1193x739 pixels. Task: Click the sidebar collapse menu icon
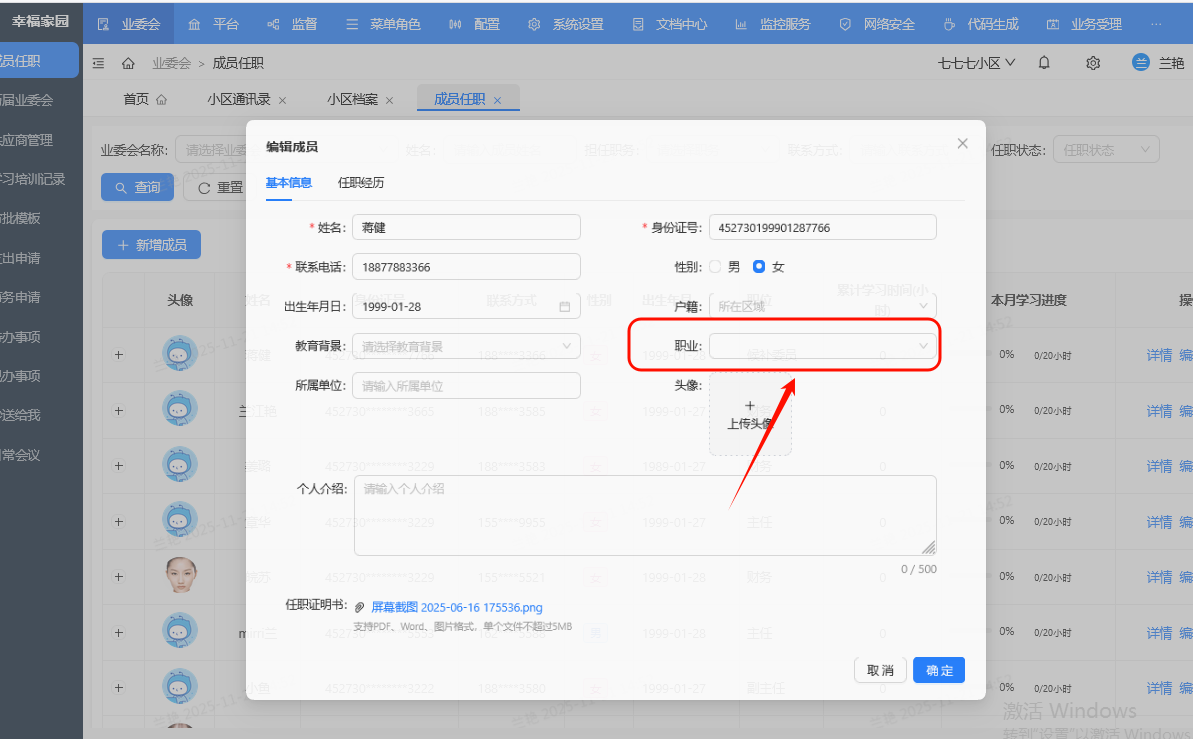tap(98, 63)
